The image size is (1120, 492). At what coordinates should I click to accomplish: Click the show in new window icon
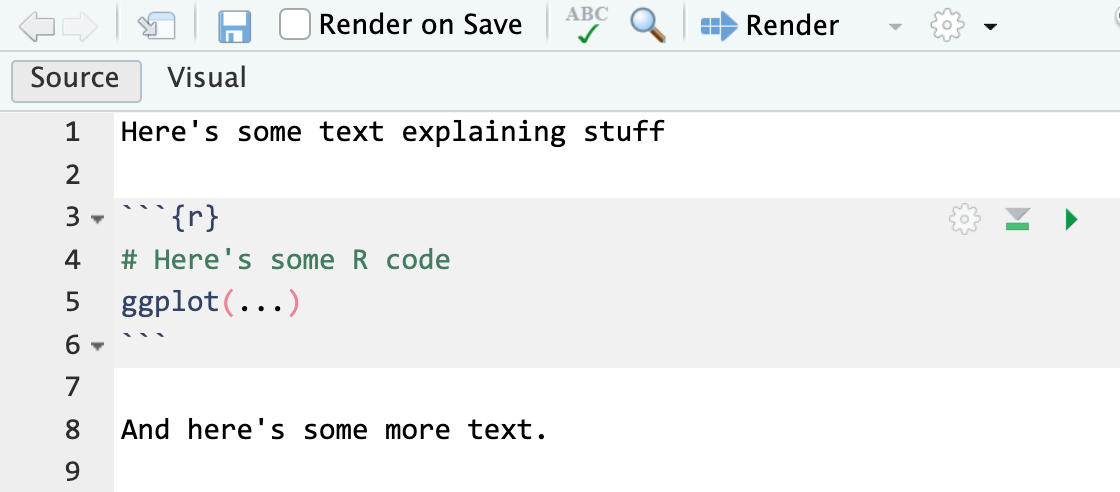point(155,26)
